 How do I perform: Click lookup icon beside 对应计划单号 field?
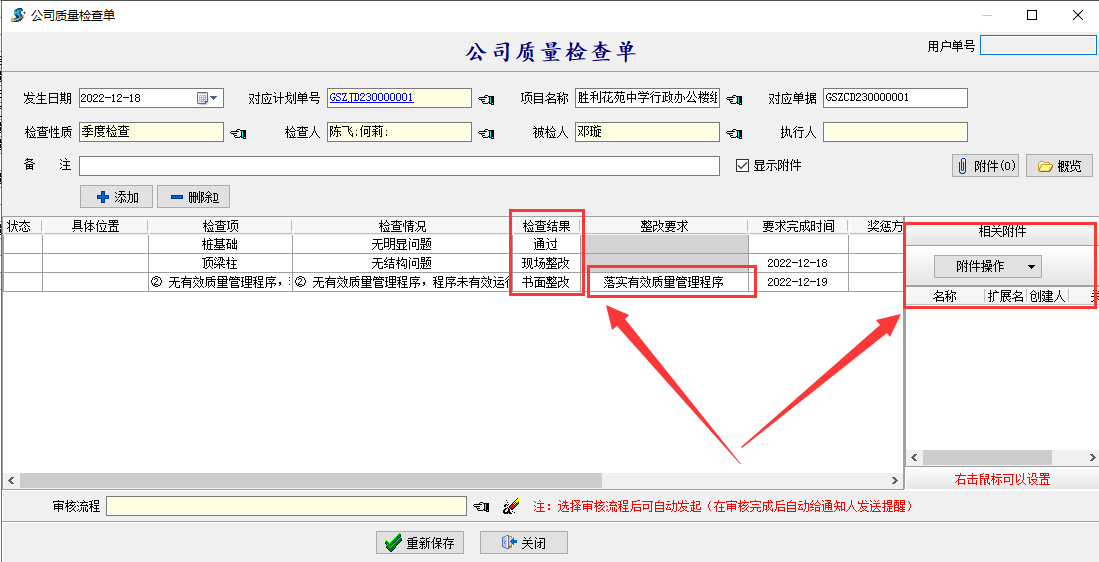coord(486,99)
